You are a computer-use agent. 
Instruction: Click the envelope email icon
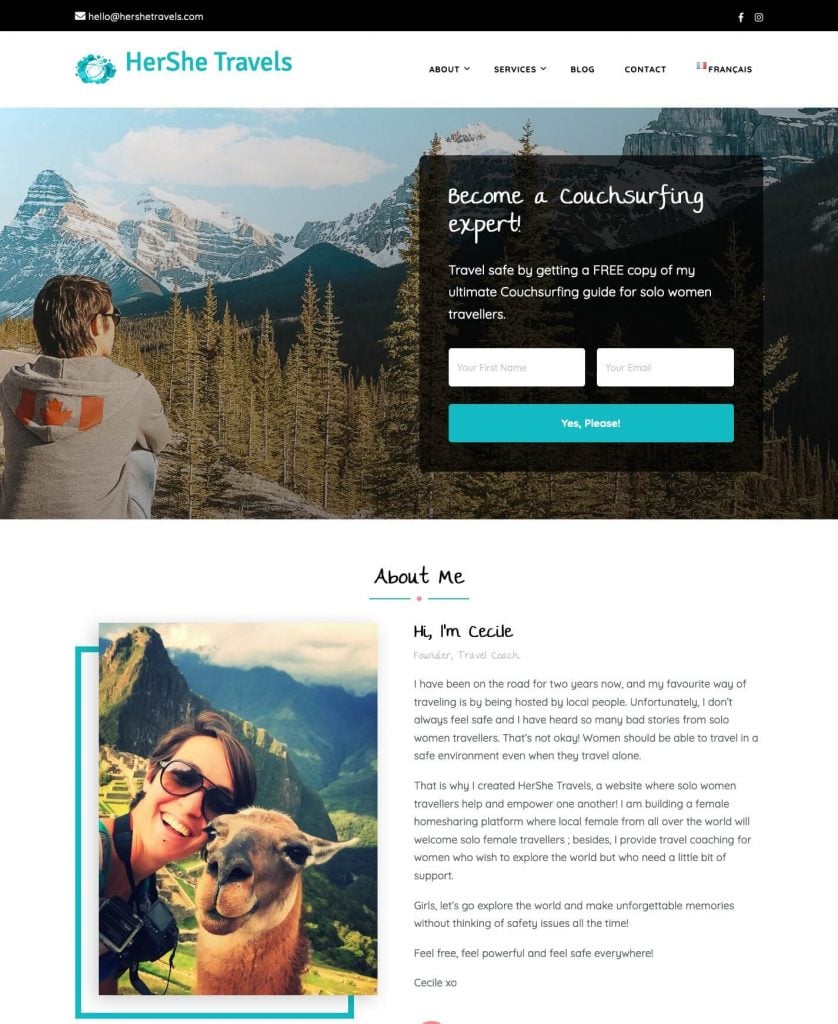[80, 16]
